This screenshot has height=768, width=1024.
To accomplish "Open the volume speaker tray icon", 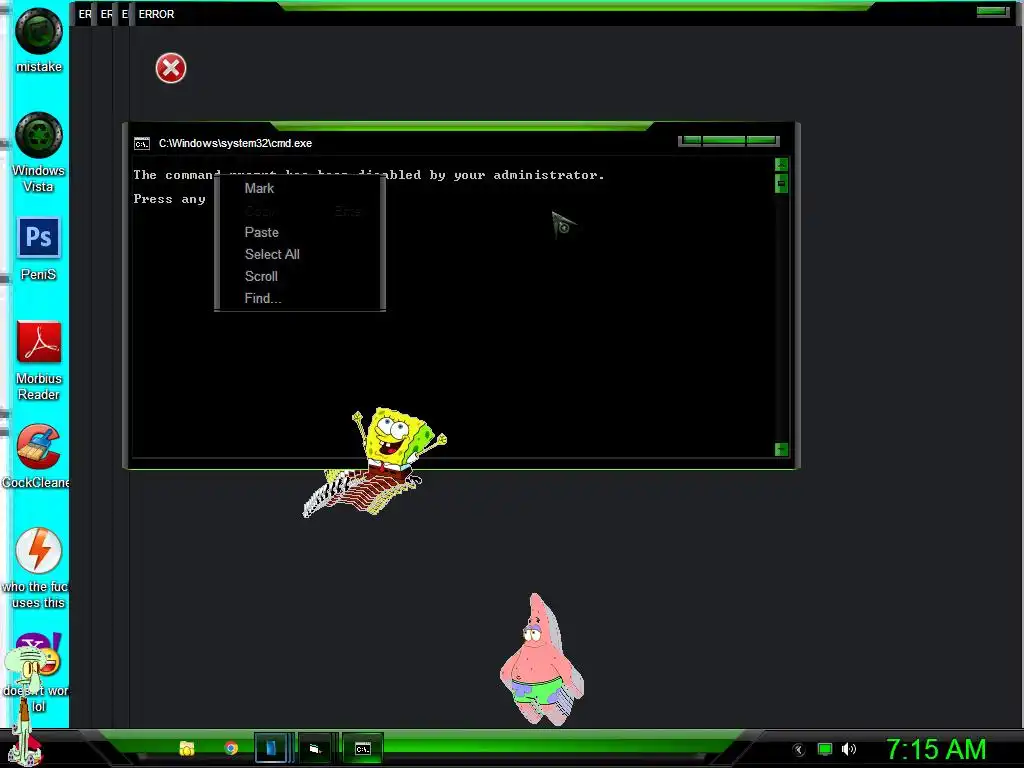I will pos(848,750).
